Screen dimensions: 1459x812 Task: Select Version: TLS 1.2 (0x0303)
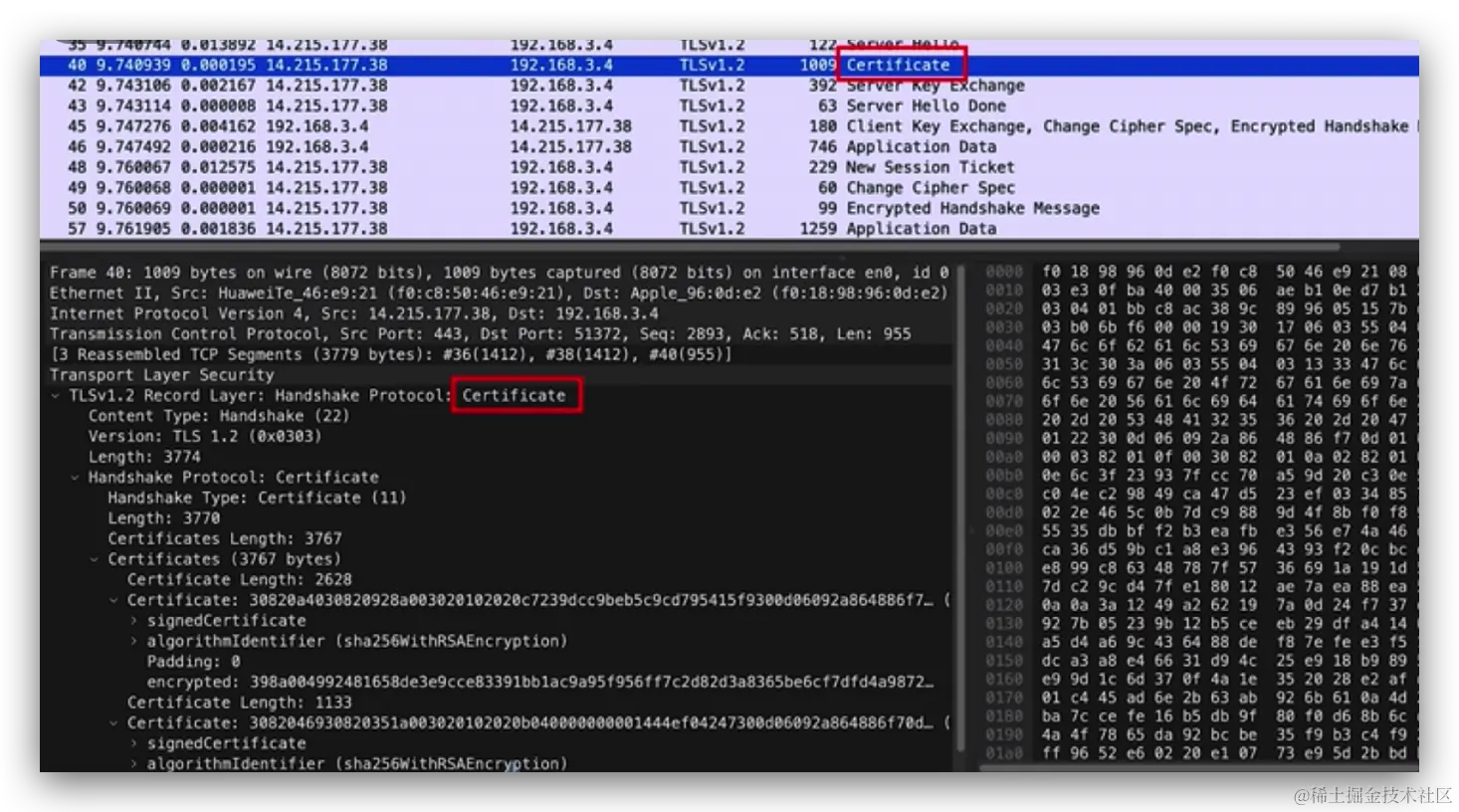pos(204,437)
